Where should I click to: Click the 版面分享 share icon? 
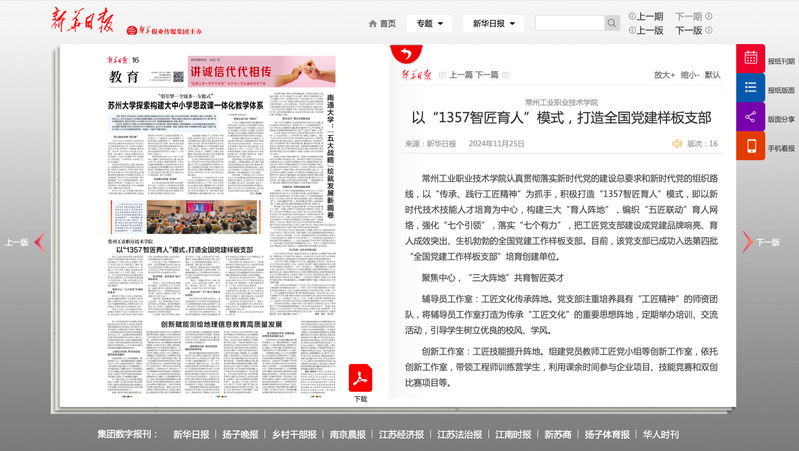[751, 117]
